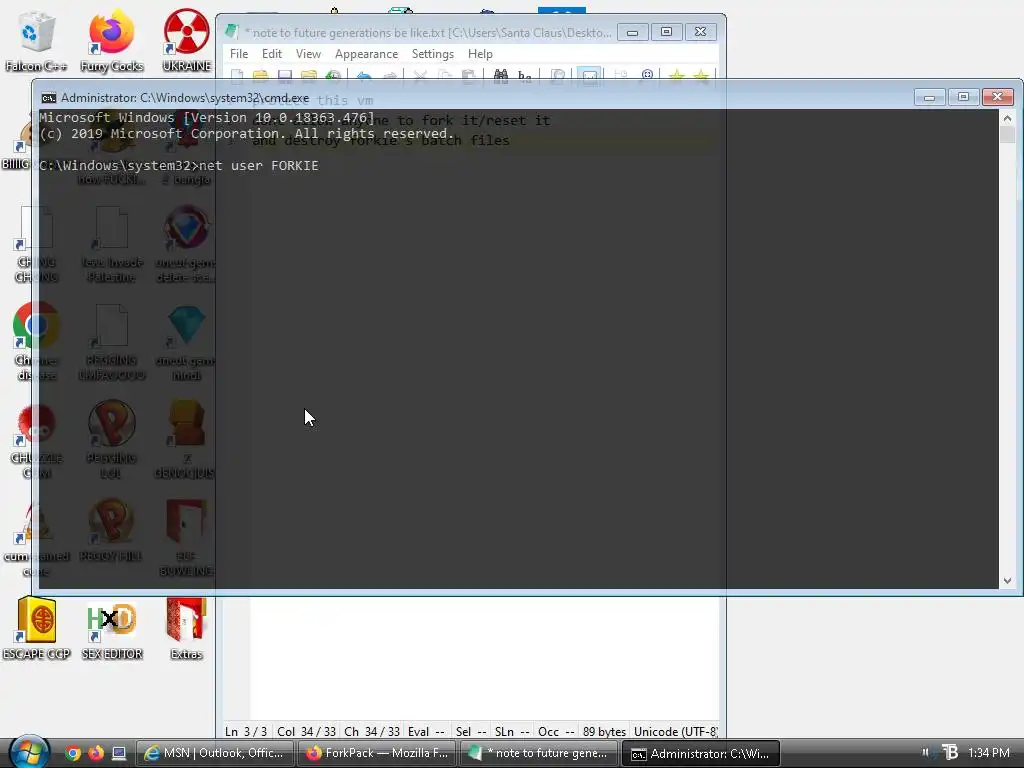Click the Replace toolbar icon in Notepad window
This screenshot has height=768, width=1024.
524,76
